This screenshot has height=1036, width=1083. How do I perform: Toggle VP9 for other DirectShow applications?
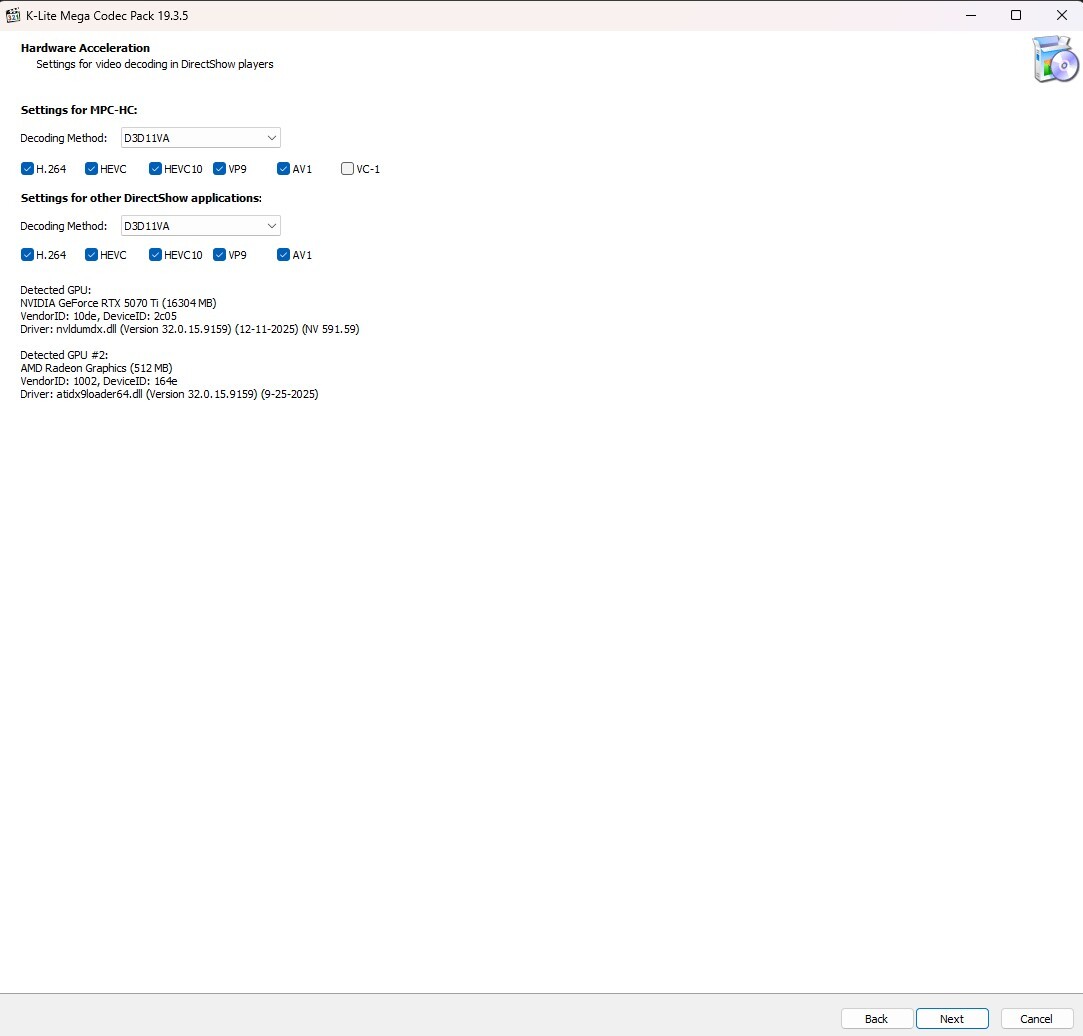click(219, 255)
